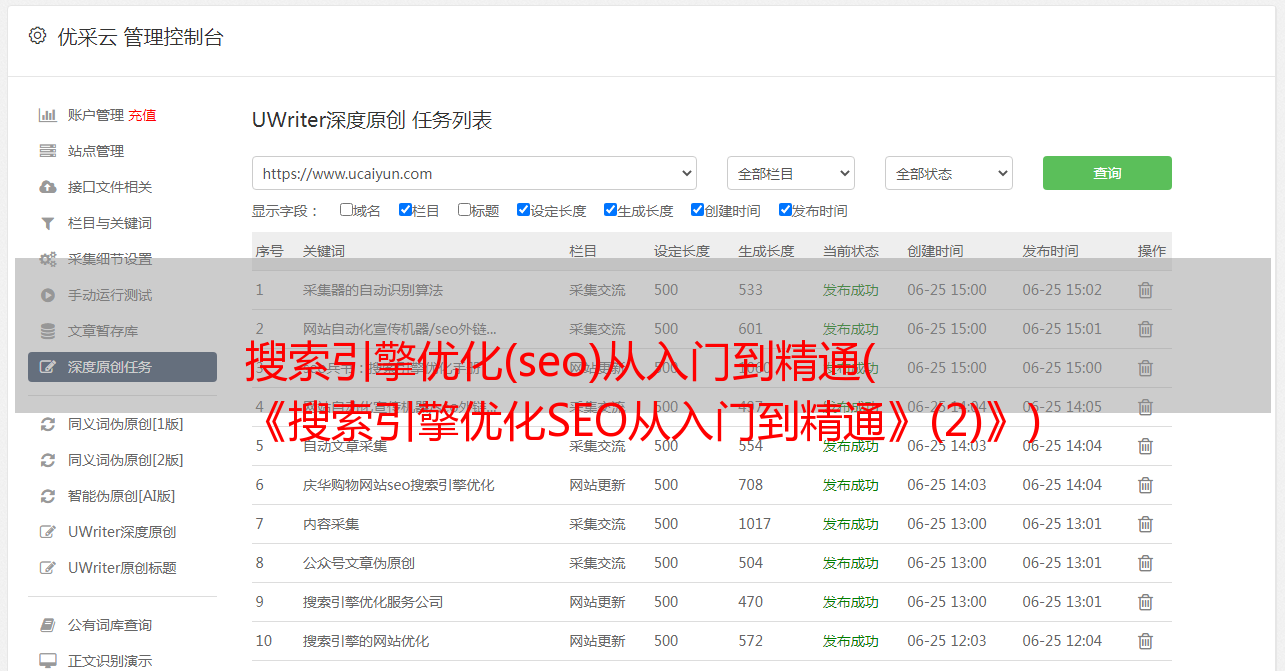1285x671 pixels.
Task: Click keyword 庆华购物网站seo搜索引擎优化
Action: [399, 485]
